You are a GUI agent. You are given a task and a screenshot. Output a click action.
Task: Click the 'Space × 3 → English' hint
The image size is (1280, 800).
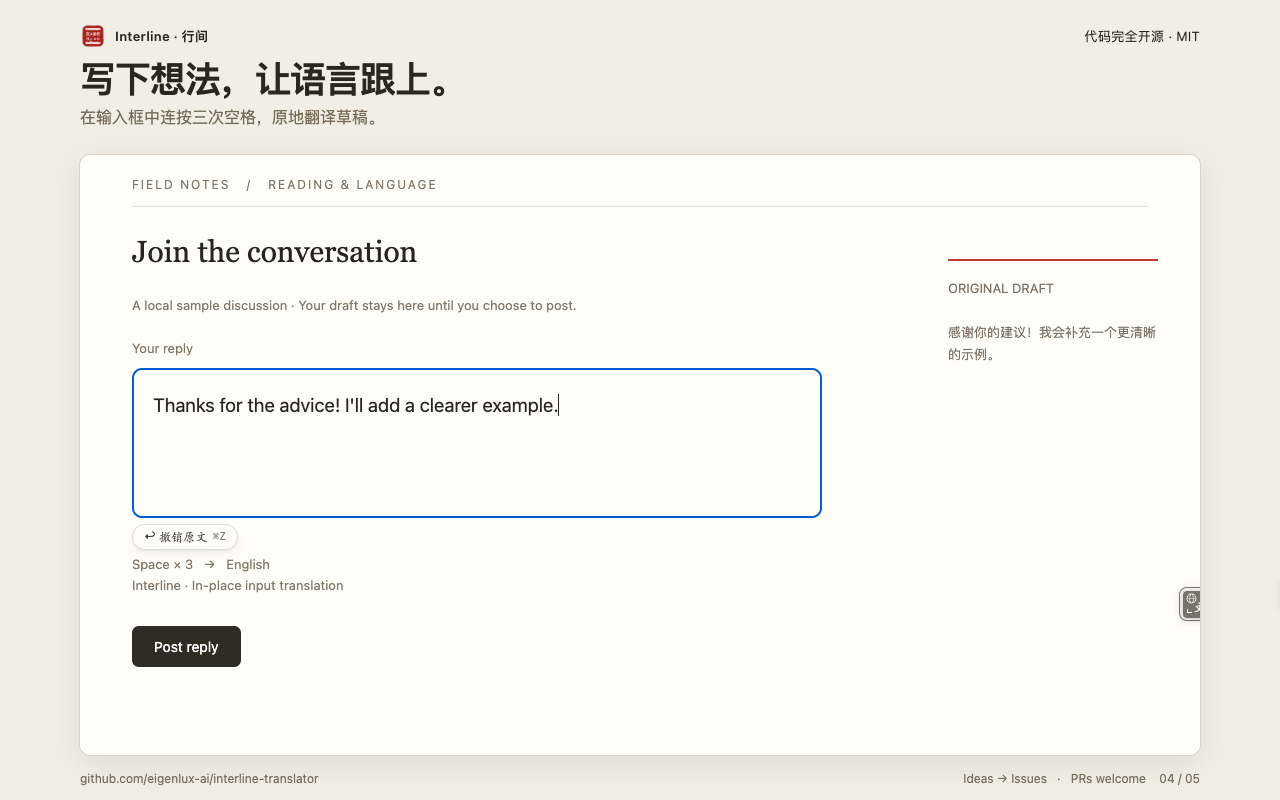pyautogui.click(x=201, y=565)
